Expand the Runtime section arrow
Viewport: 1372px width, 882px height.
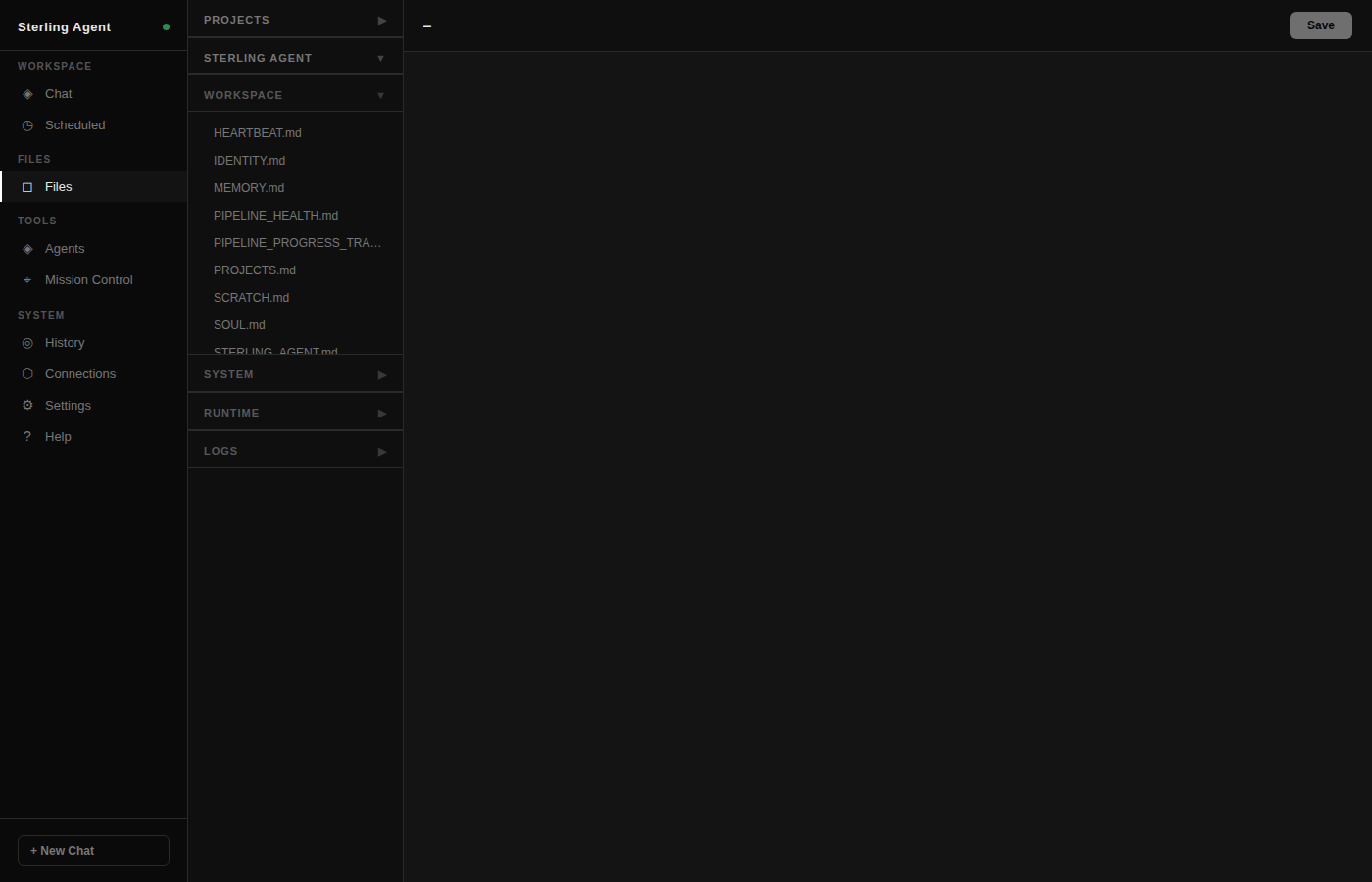382,414
